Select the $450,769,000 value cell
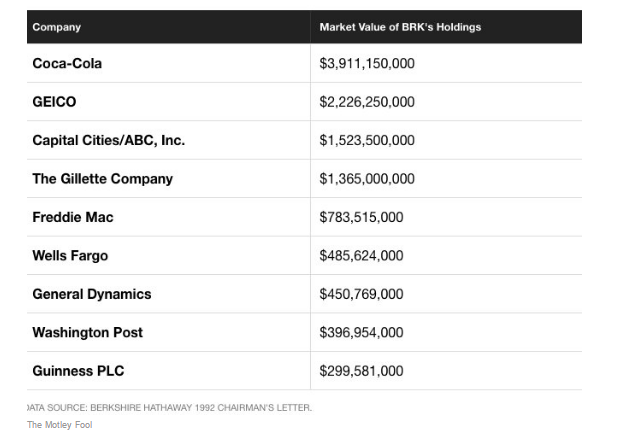This screenshot has width=637, height=448. (361, 294)
